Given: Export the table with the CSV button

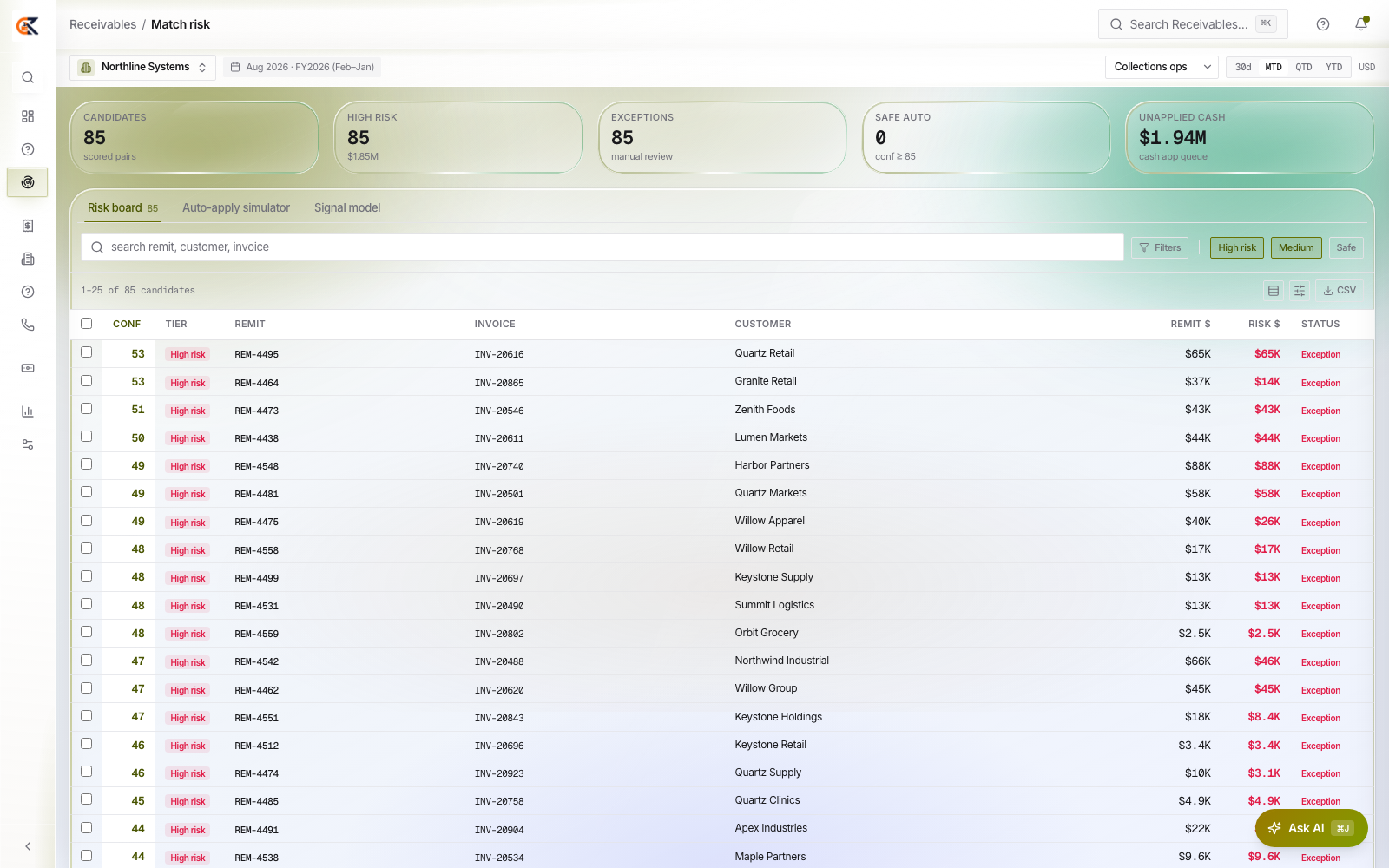Looking at the screenshot, I should tap(1340, 291).
